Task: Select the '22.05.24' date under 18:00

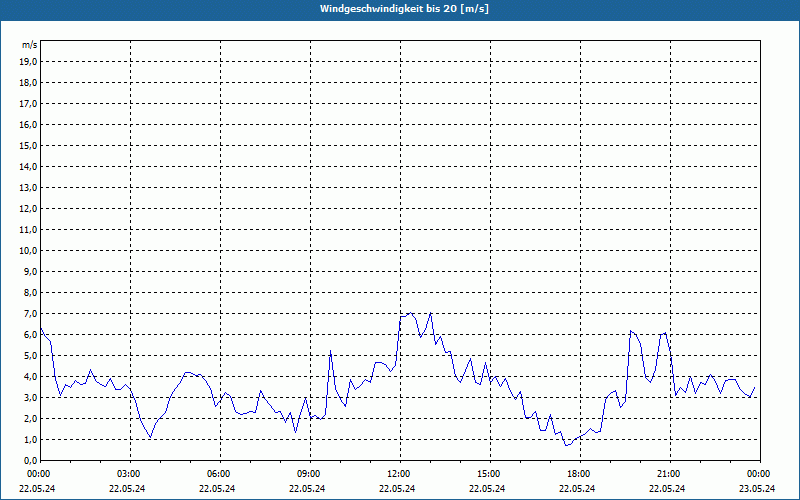Action: coord(577,488)
